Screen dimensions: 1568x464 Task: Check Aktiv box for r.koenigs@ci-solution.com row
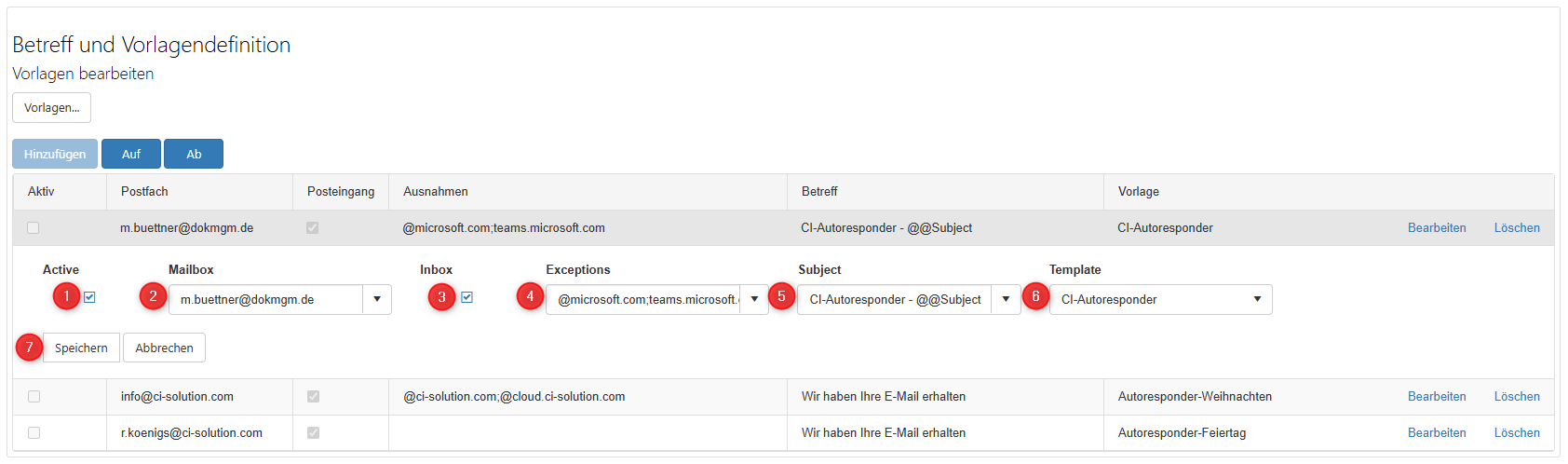click(34, 433)
